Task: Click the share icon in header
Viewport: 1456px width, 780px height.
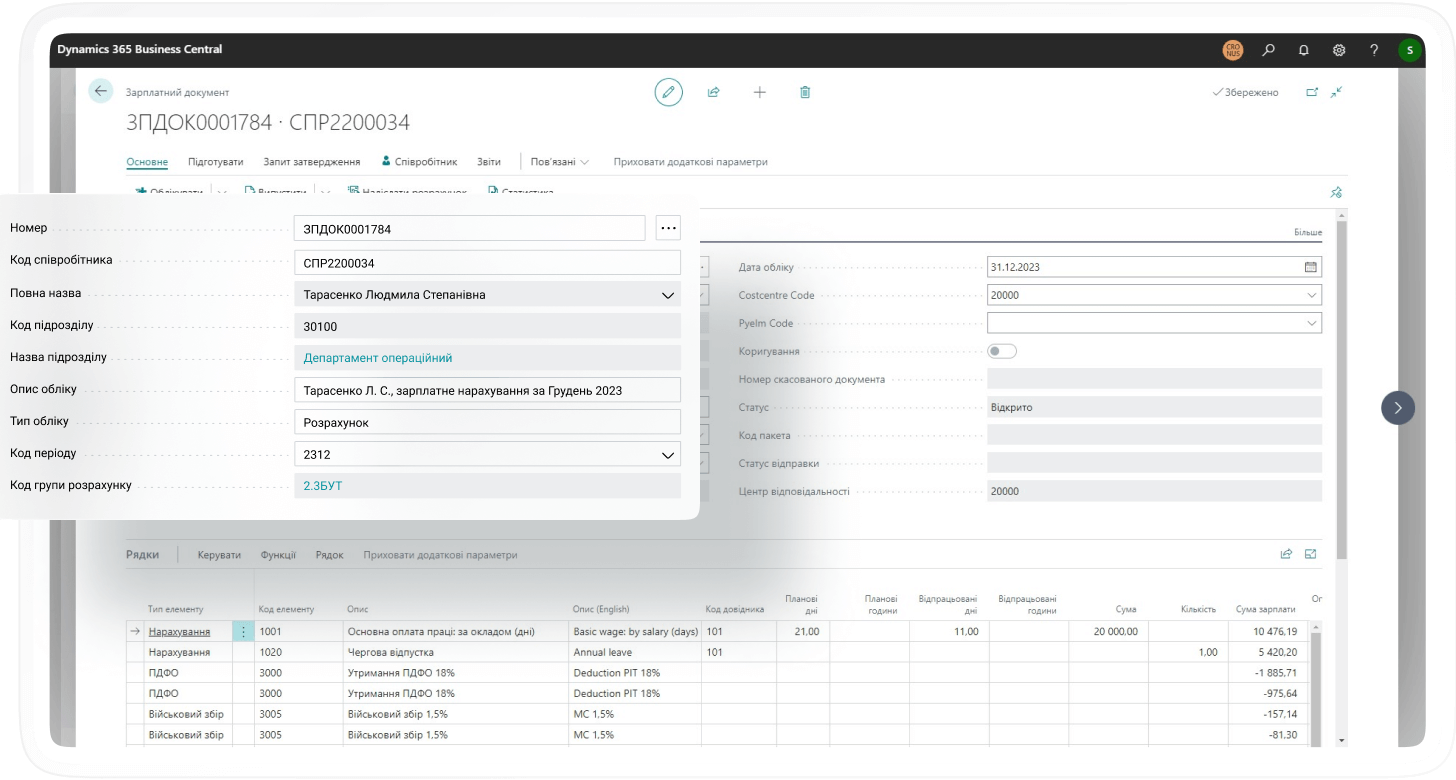Action: [714, 92]
